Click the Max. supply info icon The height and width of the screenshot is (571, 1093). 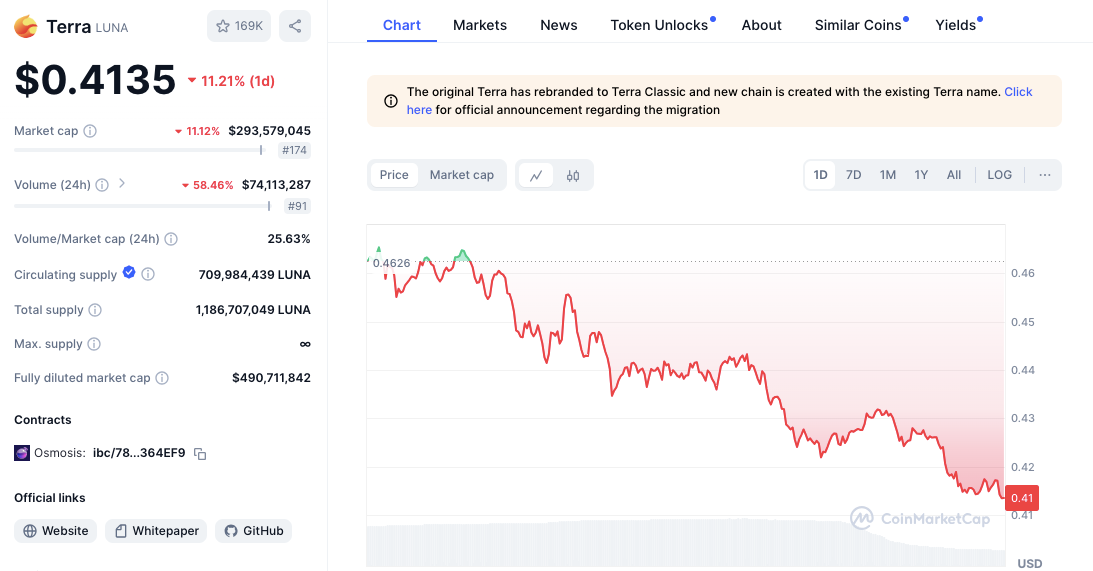94,344
